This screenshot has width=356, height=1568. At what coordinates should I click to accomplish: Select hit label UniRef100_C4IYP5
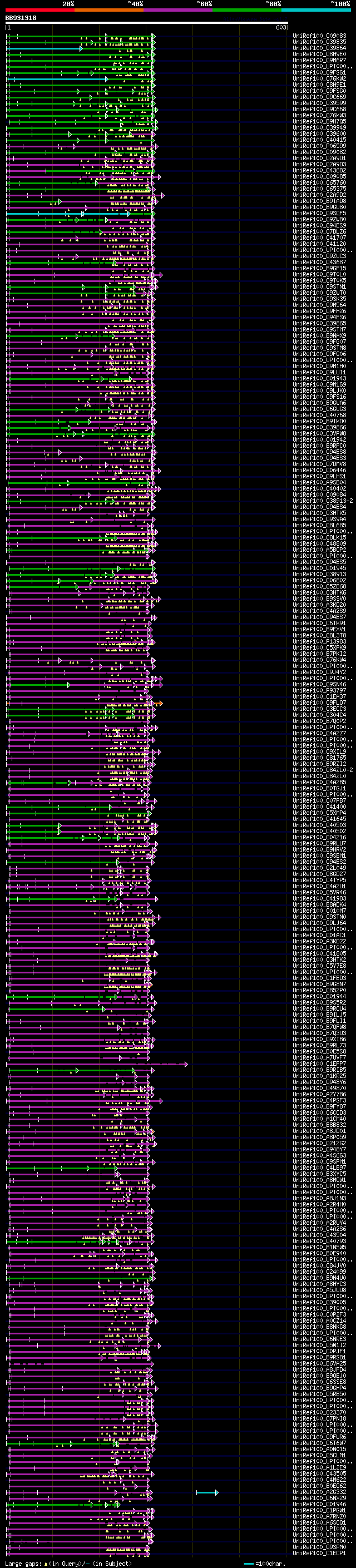click(x=319, y=880)
